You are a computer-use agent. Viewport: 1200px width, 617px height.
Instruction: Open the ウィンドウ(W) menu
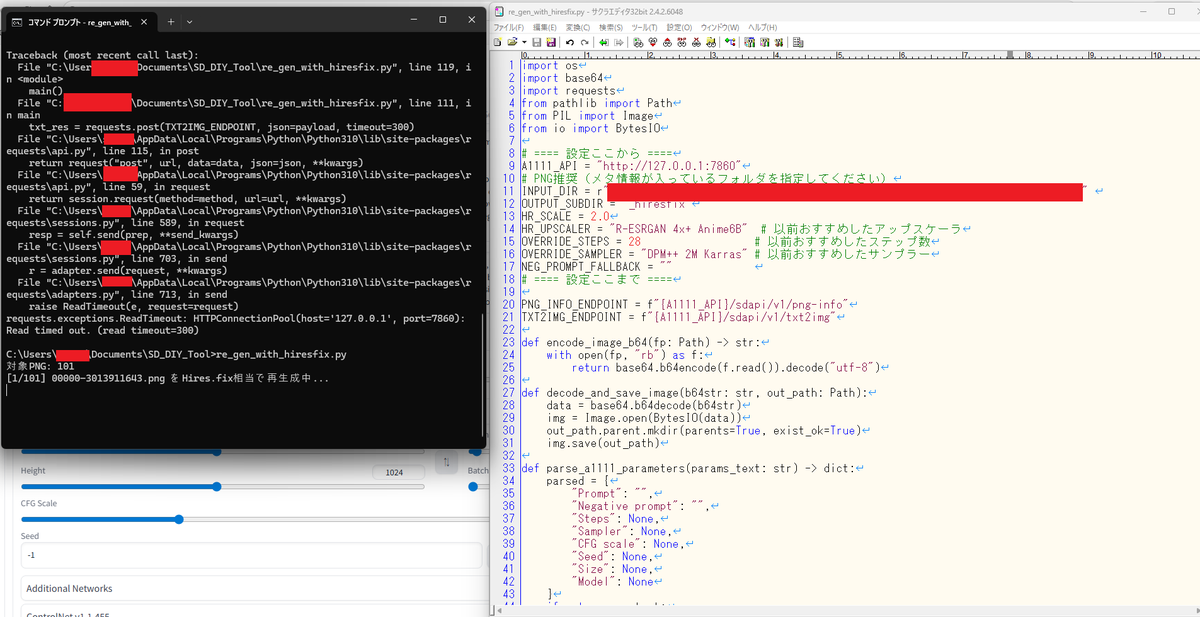point(719,27)
